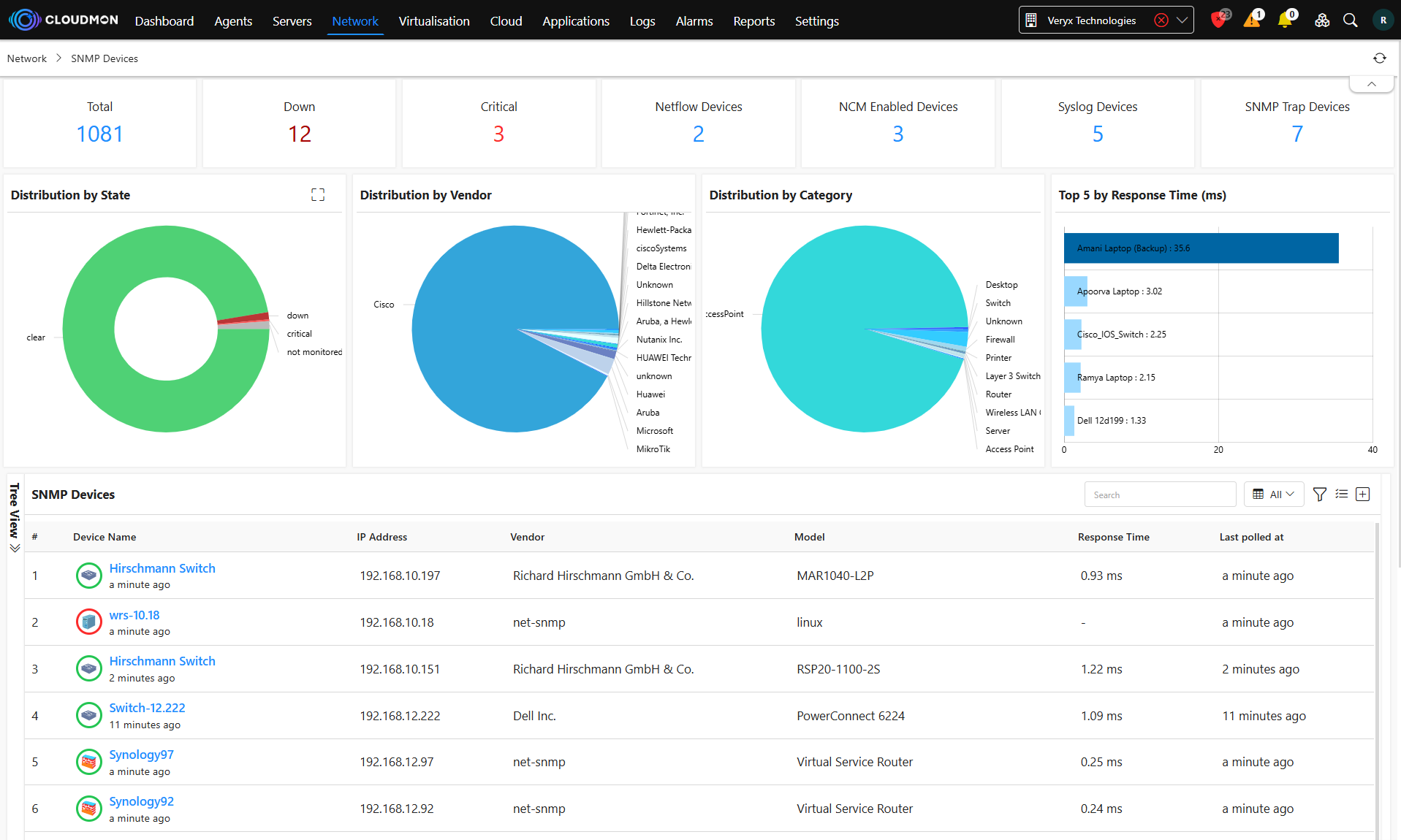Go to the Alarms menu
The image size is (1401, 840).
click(x=694, y=21)
